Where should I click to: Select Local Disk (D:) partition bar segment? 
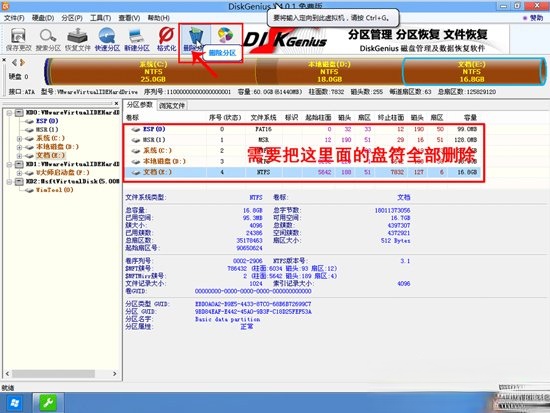329,72
